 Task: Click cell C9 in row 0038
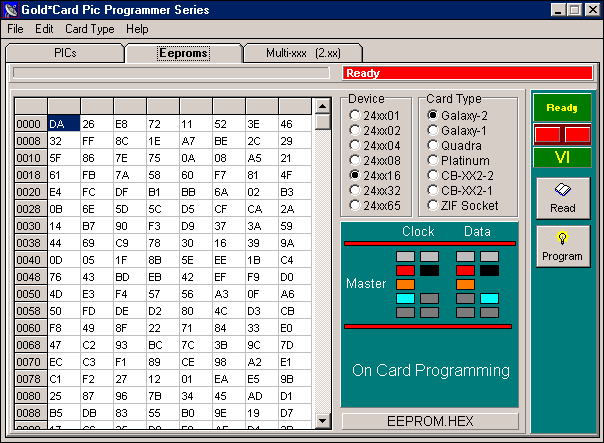pyautogui.click(x=130, y=243)
